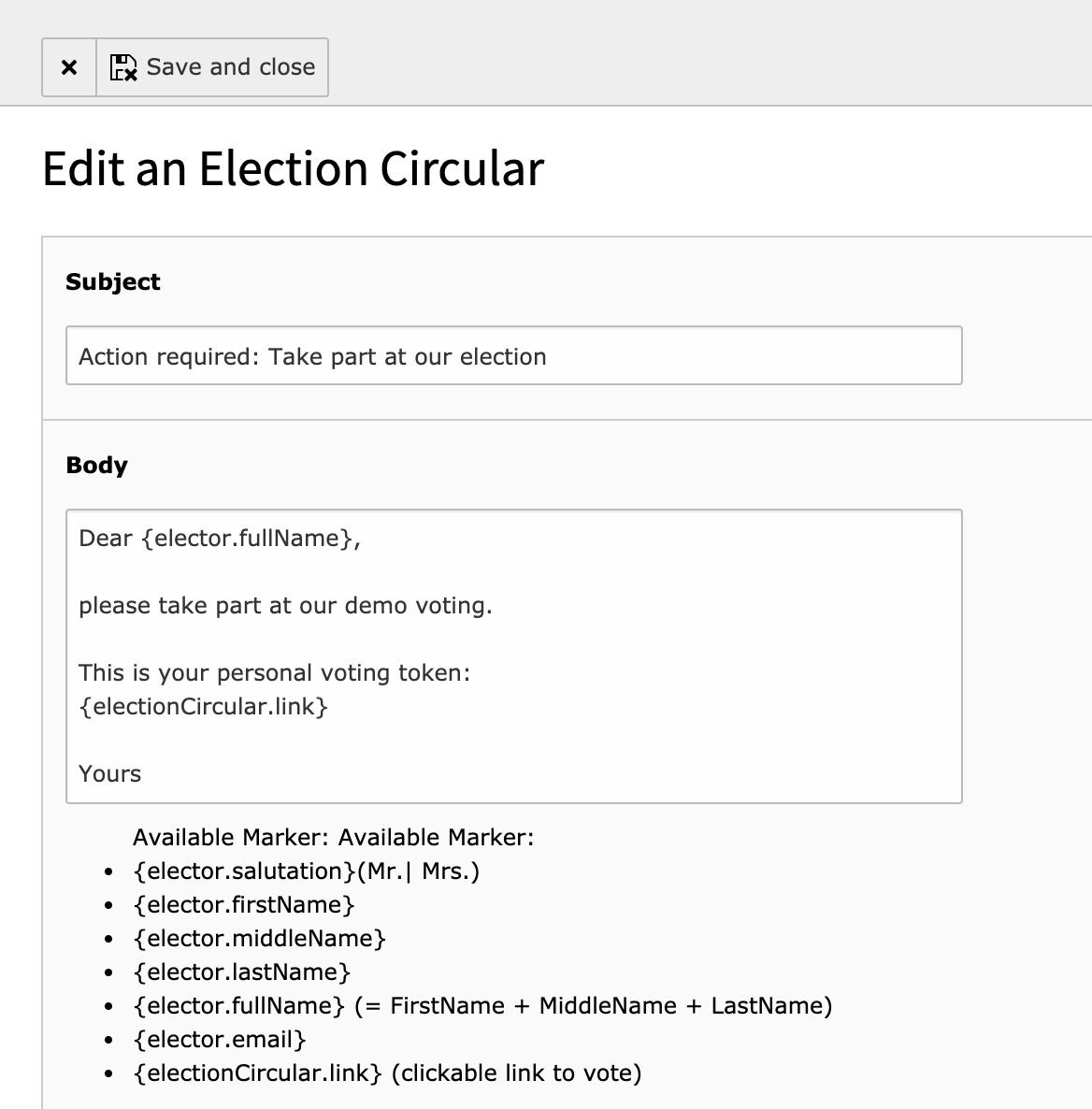
Task: Click the {elector.salutation} marker in the list
Action: click(x=244, y=871)
